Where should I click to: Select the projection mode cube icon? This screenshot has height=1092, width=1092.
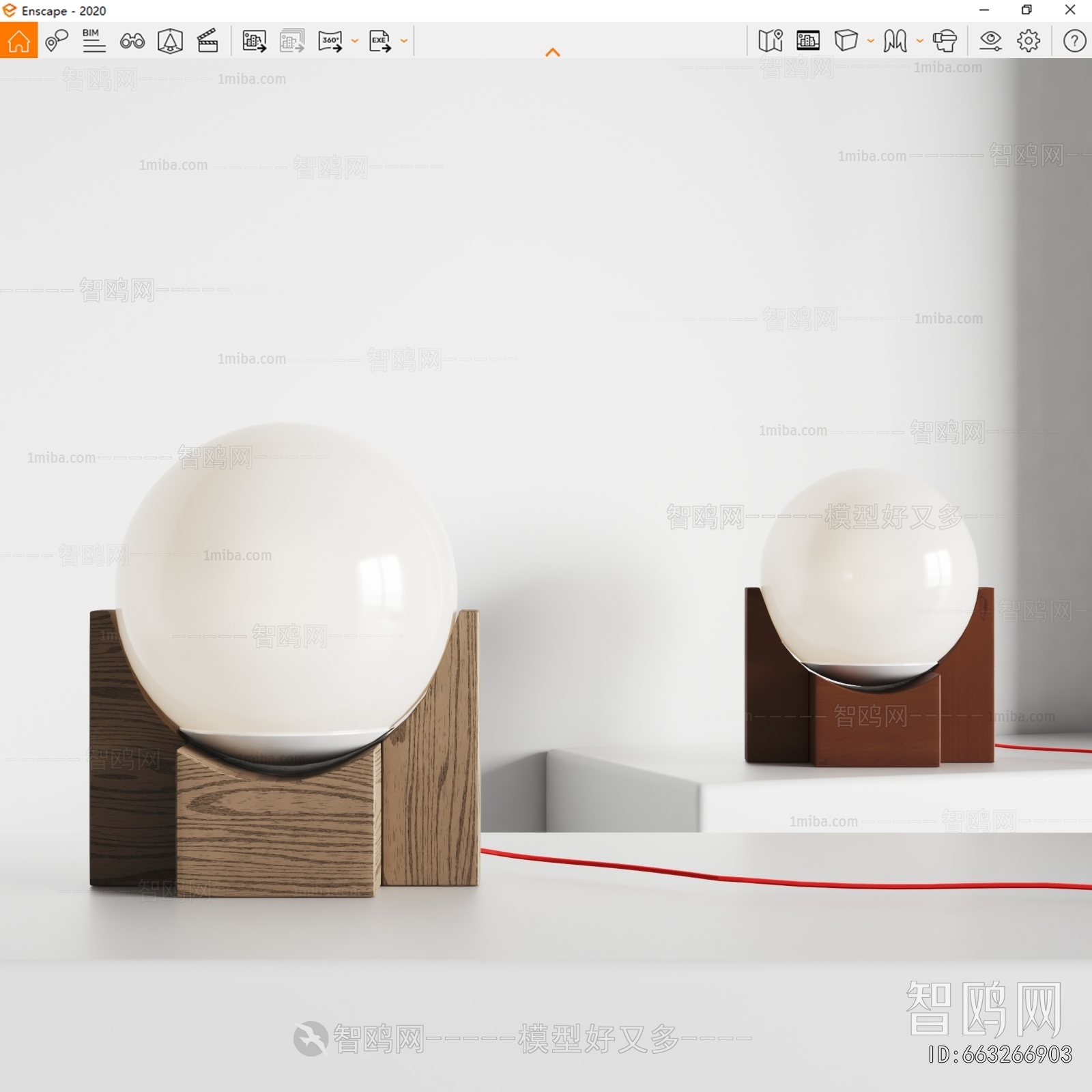click(846, 41)
